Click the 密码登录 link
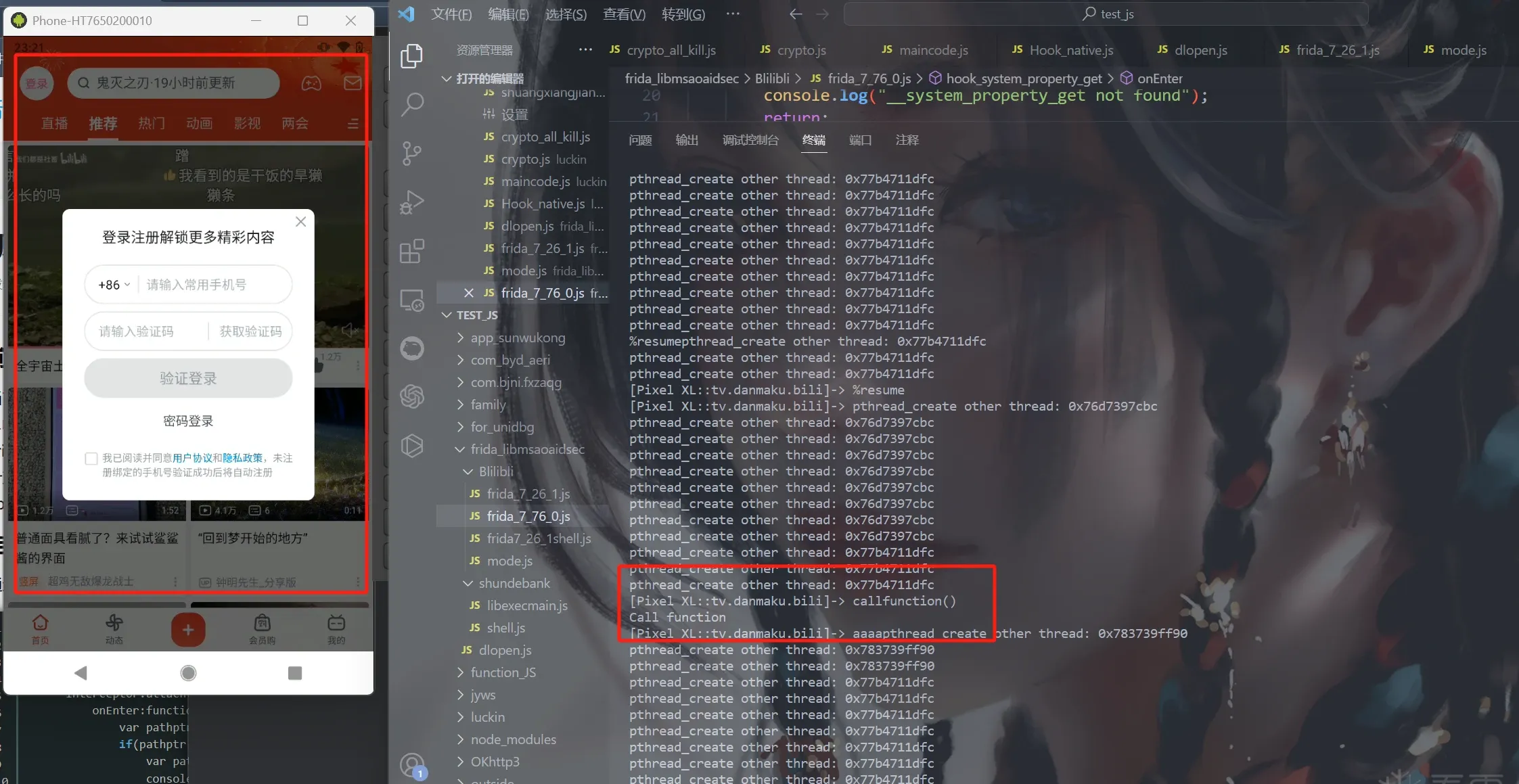 pos(188,421)
